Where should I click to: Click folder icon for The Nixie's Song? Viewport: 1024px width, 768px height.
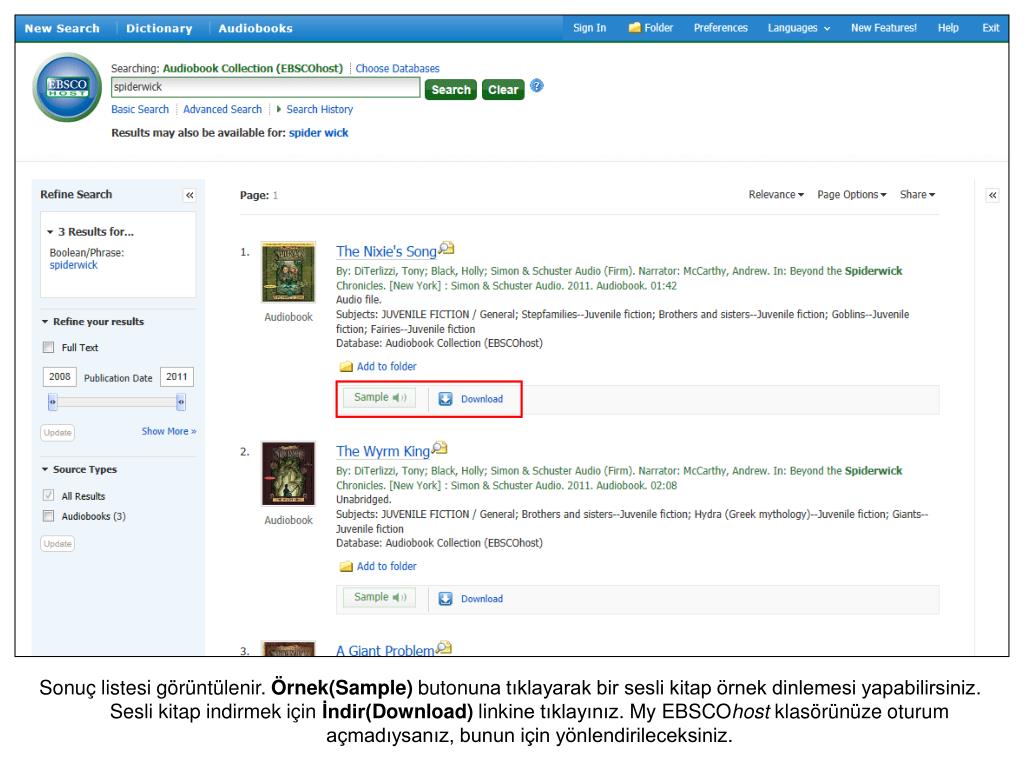[x=346, y=367]
